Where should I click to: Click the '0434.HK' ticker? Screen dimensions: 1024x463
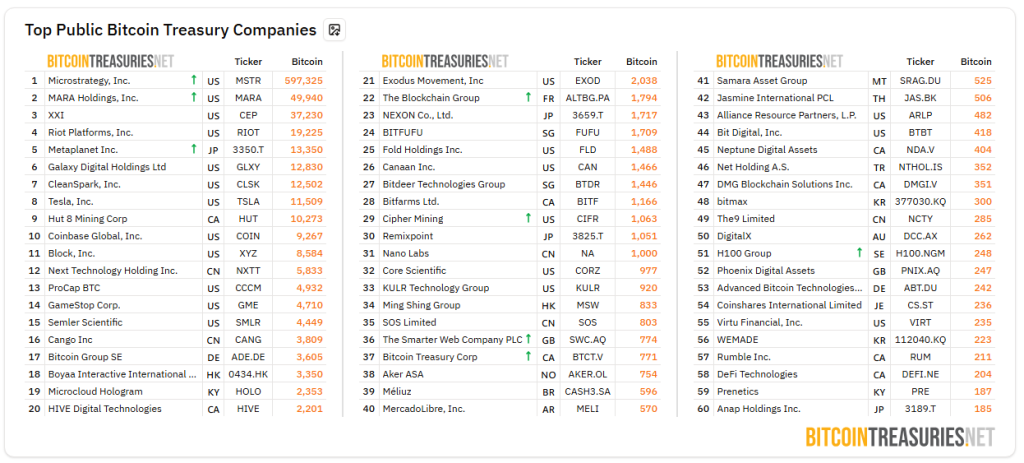click(248, 374)
